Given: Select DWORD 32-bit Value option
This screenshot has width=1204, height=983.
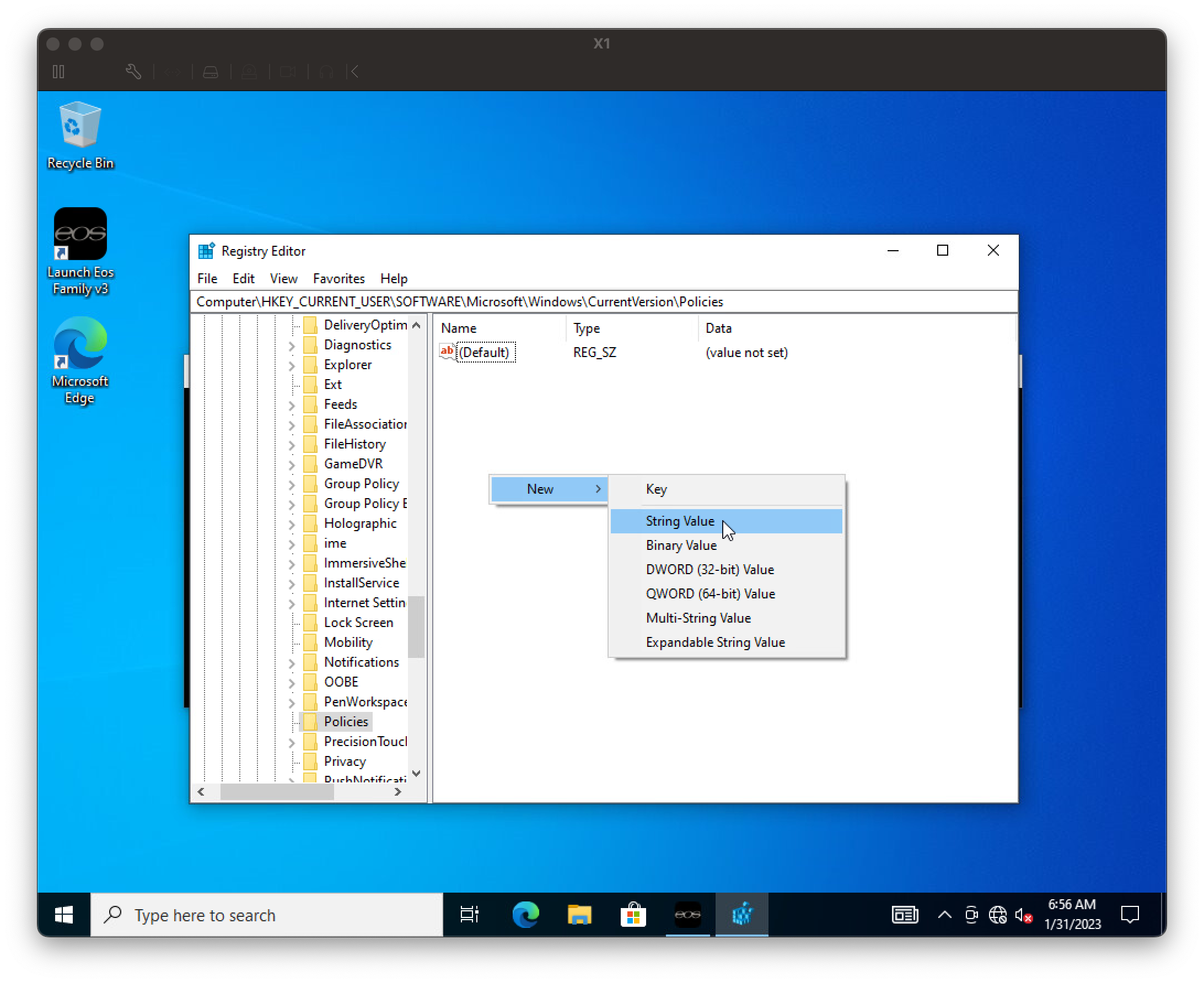Looking at the screenshot, I should 711,569.
